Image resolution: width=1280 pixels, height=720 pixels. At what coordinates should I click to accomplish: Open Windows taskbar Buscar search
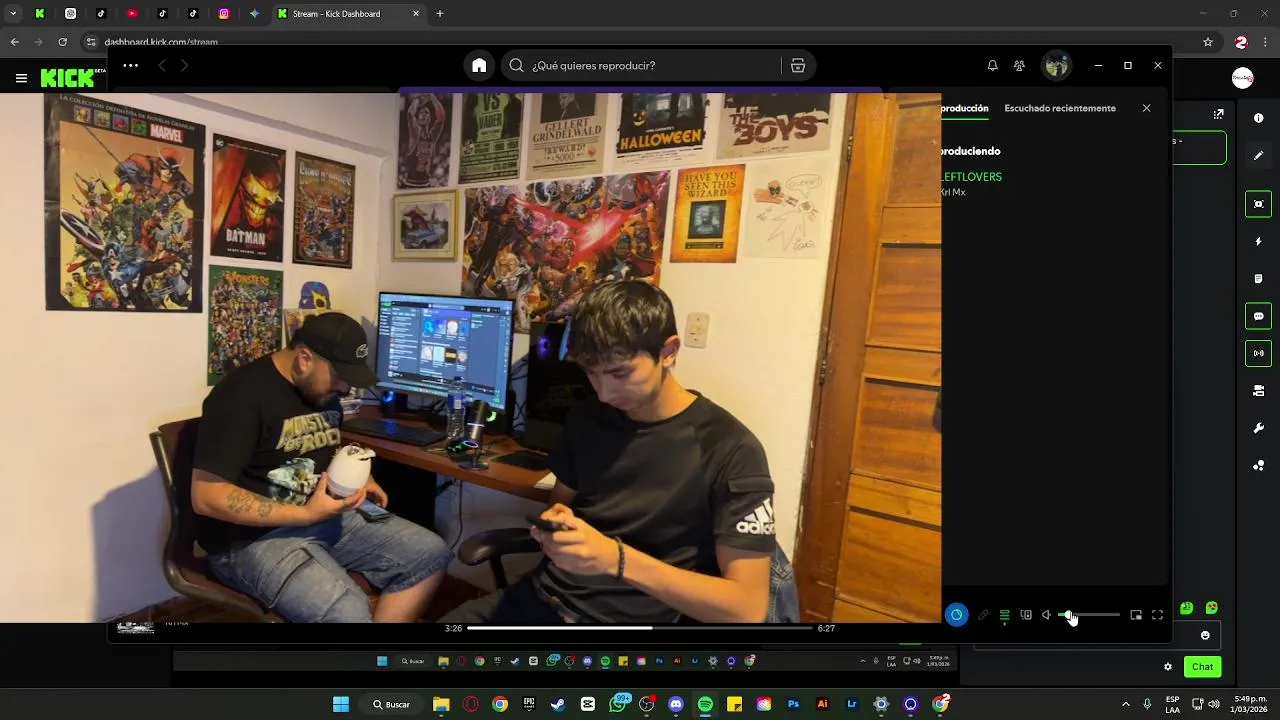(392, 704)
